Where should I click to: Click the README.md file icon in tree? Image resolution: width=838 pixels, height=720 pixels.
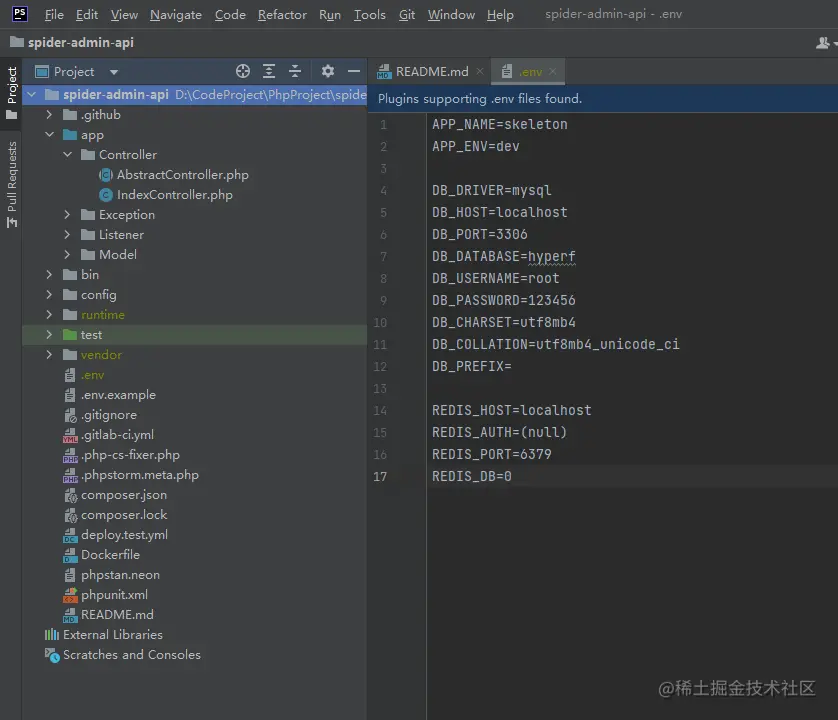[x=70, y=615]
